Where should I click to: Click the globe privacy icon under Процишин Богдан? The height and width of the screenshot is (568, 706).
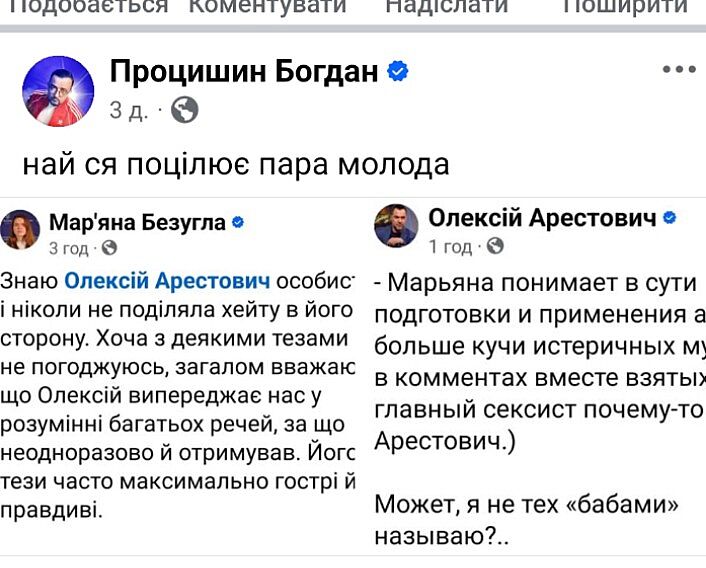(184, 110)
